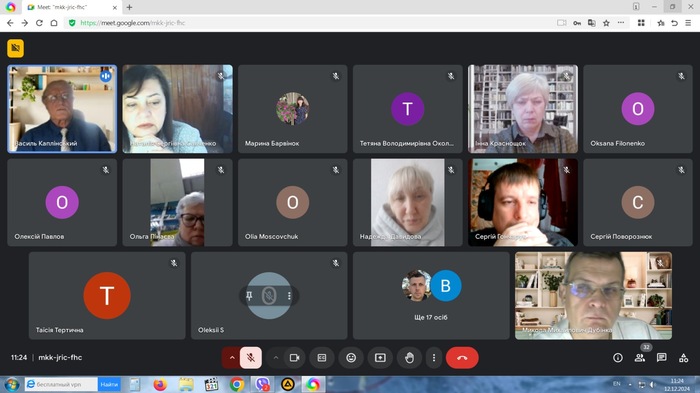
Task: Pin the Oleksii S tile
Action: [249, 295]
